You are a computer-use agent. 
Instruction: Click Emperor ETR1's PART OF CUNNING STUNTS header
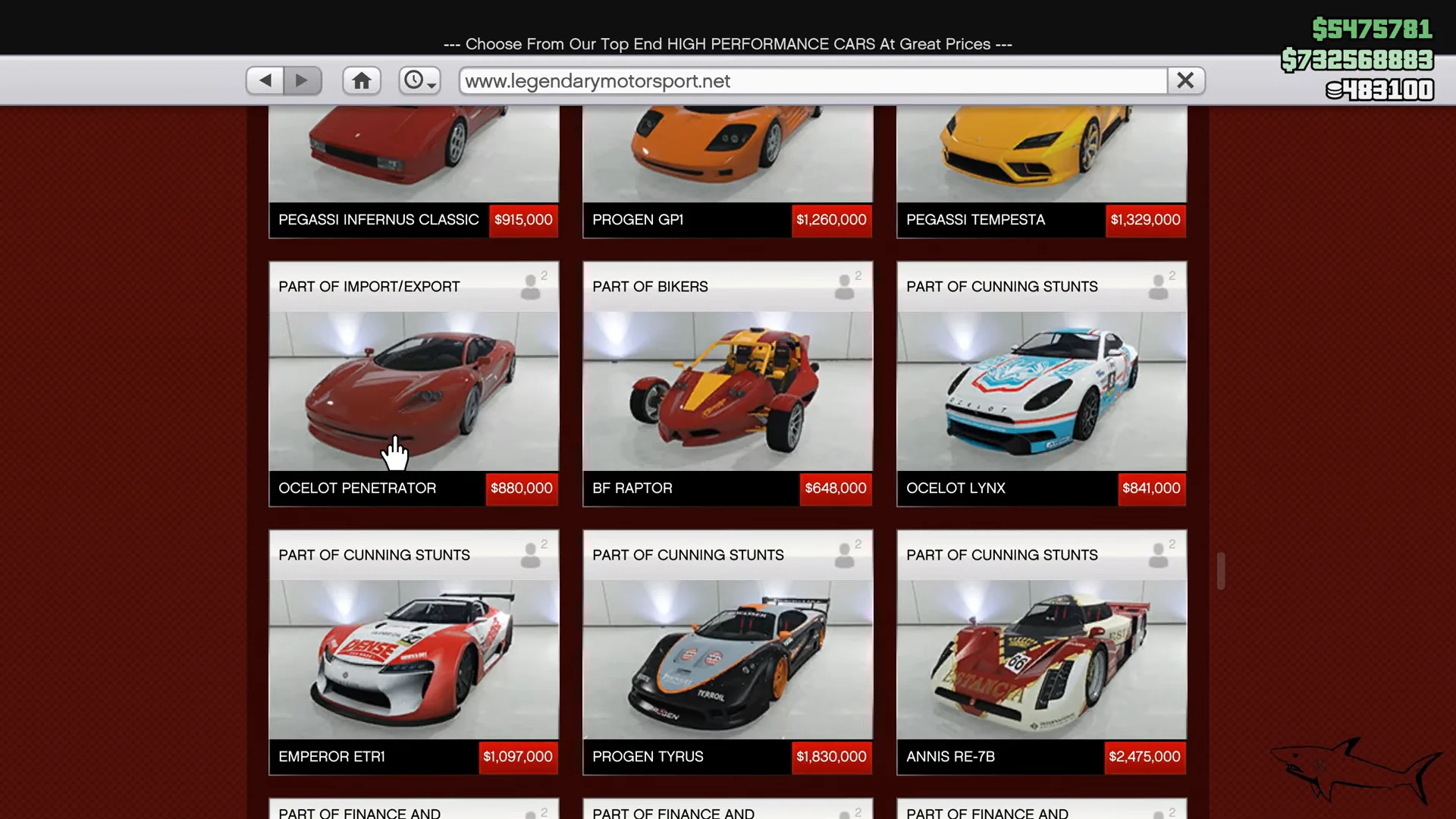pyautogui.click(x=374, y=555)
